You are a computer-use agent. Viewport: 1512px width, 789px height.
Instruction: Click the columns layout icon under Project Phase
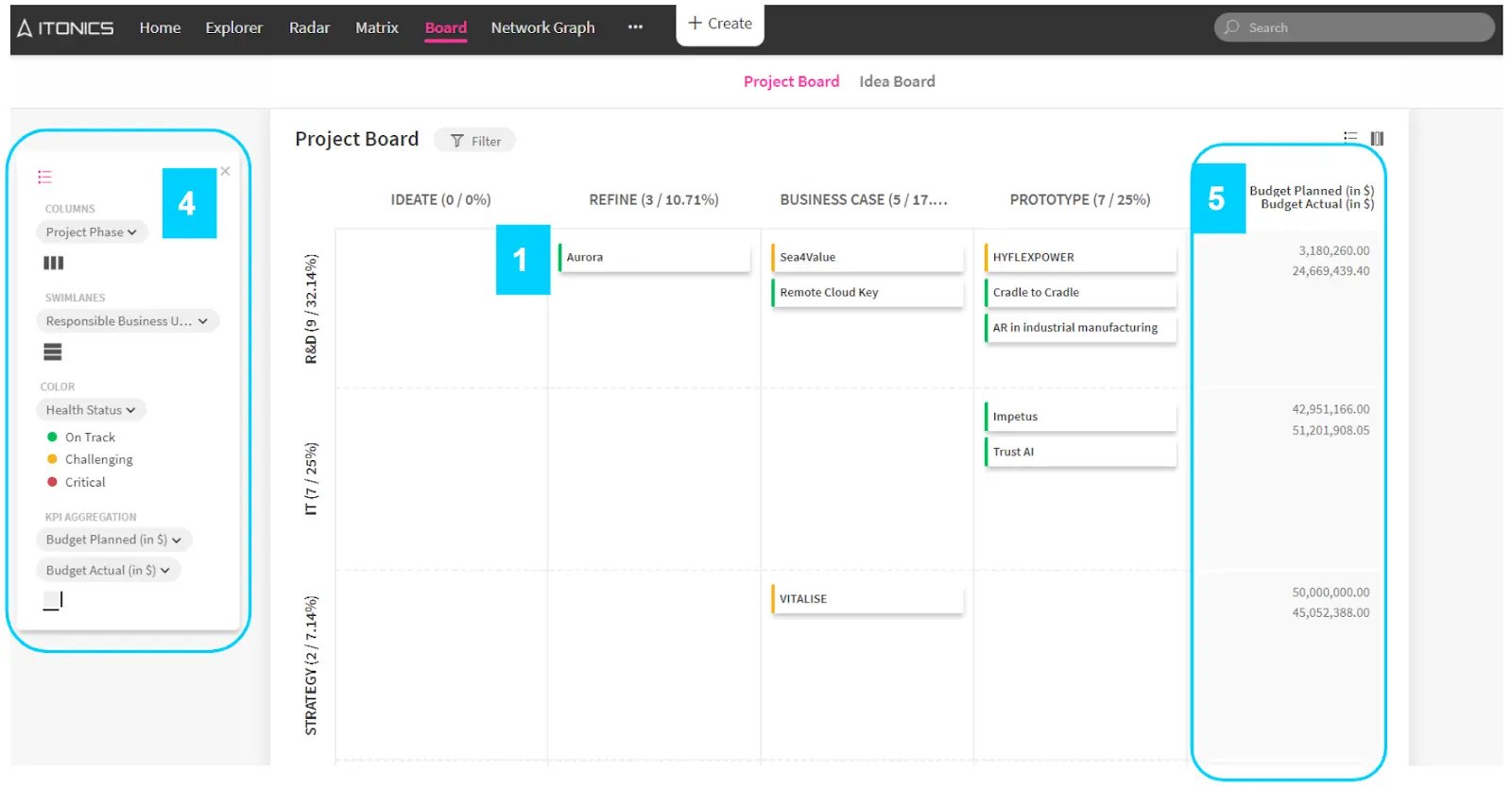pyautogui.click(x=53, y=263)
